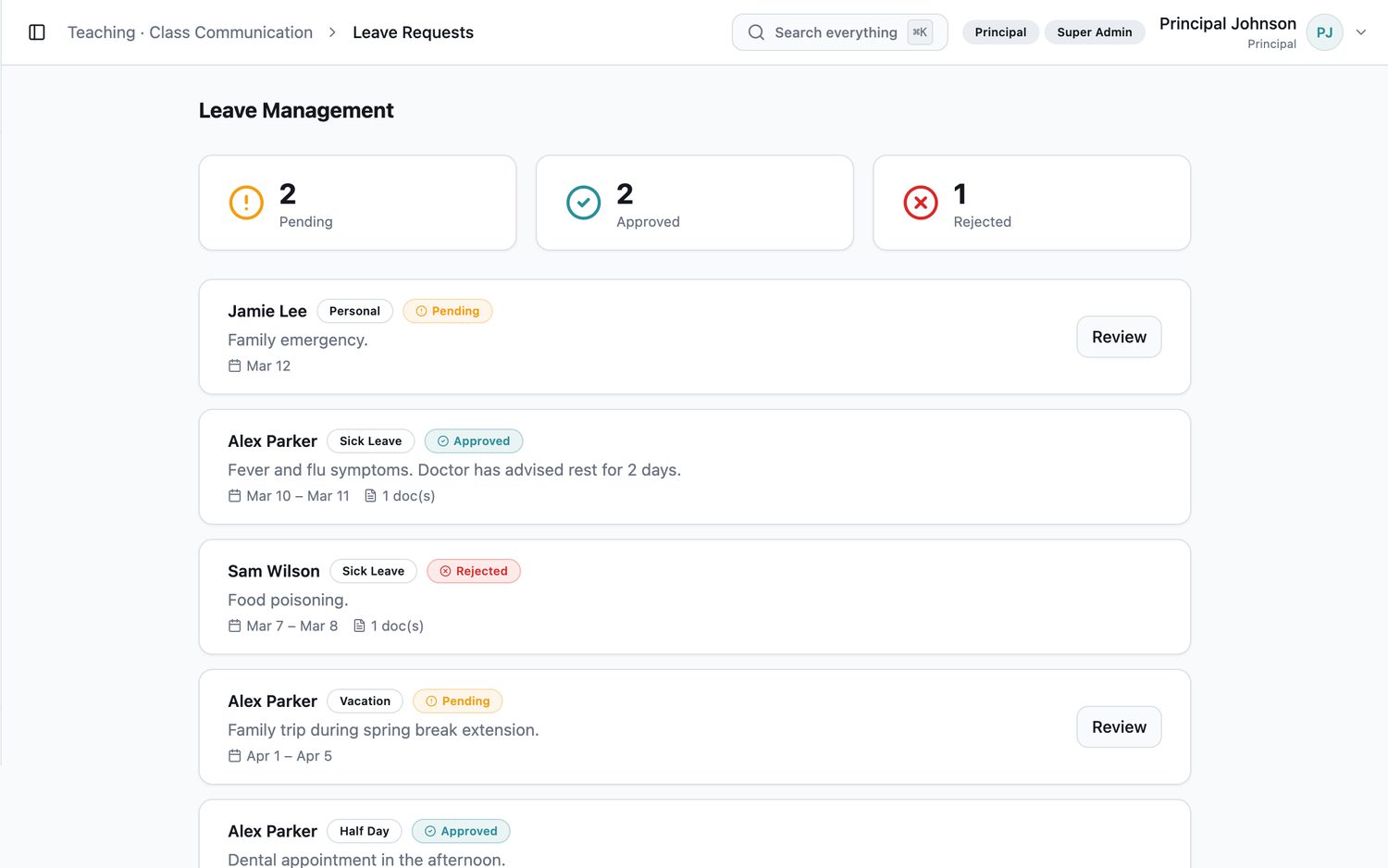Click the 'Mar 10 – Mar 11' date range
Viewport: 1388px width, 868px height.
click(x=298, y=496)
